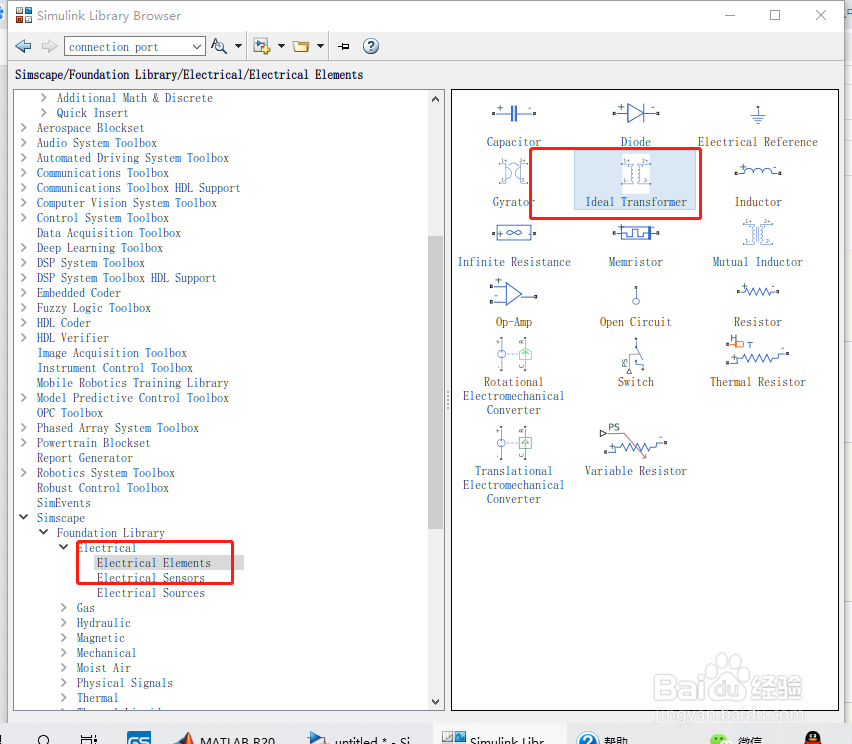Viewport: 852px width, 744px height.
Task: Click the taskbar search icon
Action: [x=43, y=739]
